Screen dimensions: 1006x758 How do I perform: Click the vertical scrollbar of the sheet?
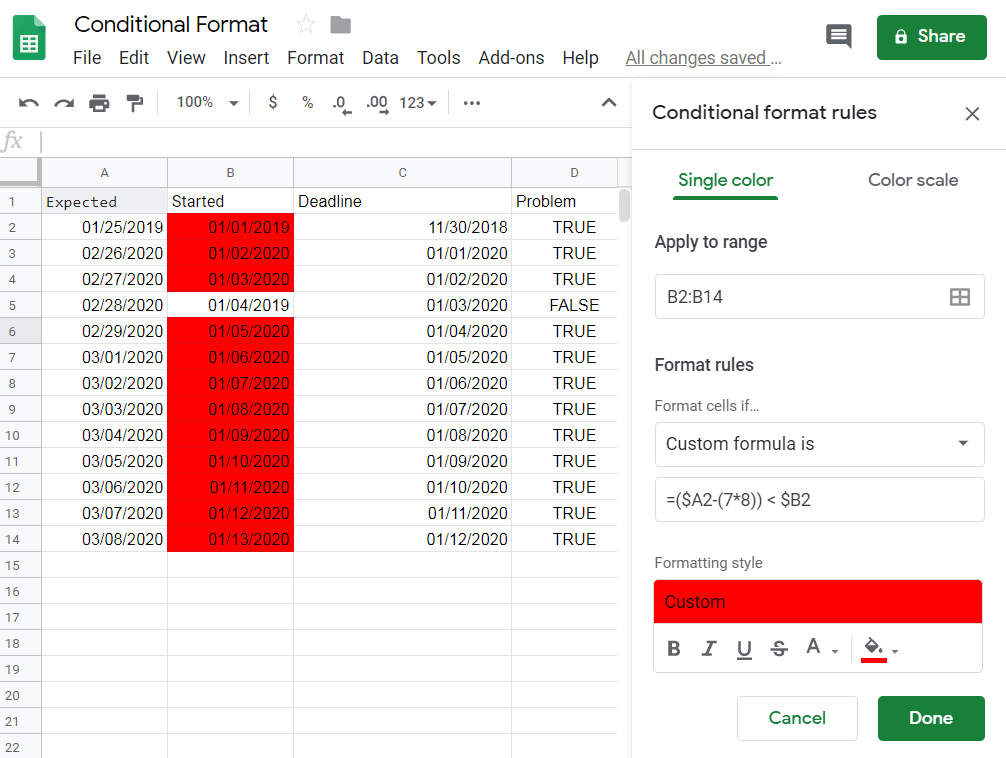624,206
